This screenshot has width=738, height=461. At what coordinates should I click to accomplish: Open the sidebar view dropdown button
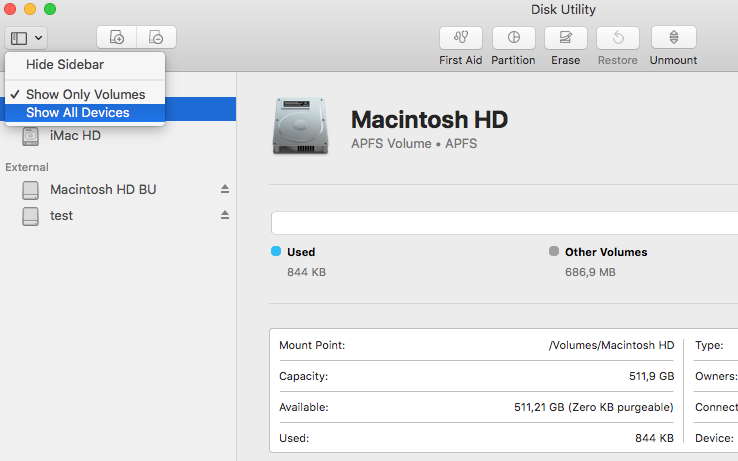tap(26, 38)
